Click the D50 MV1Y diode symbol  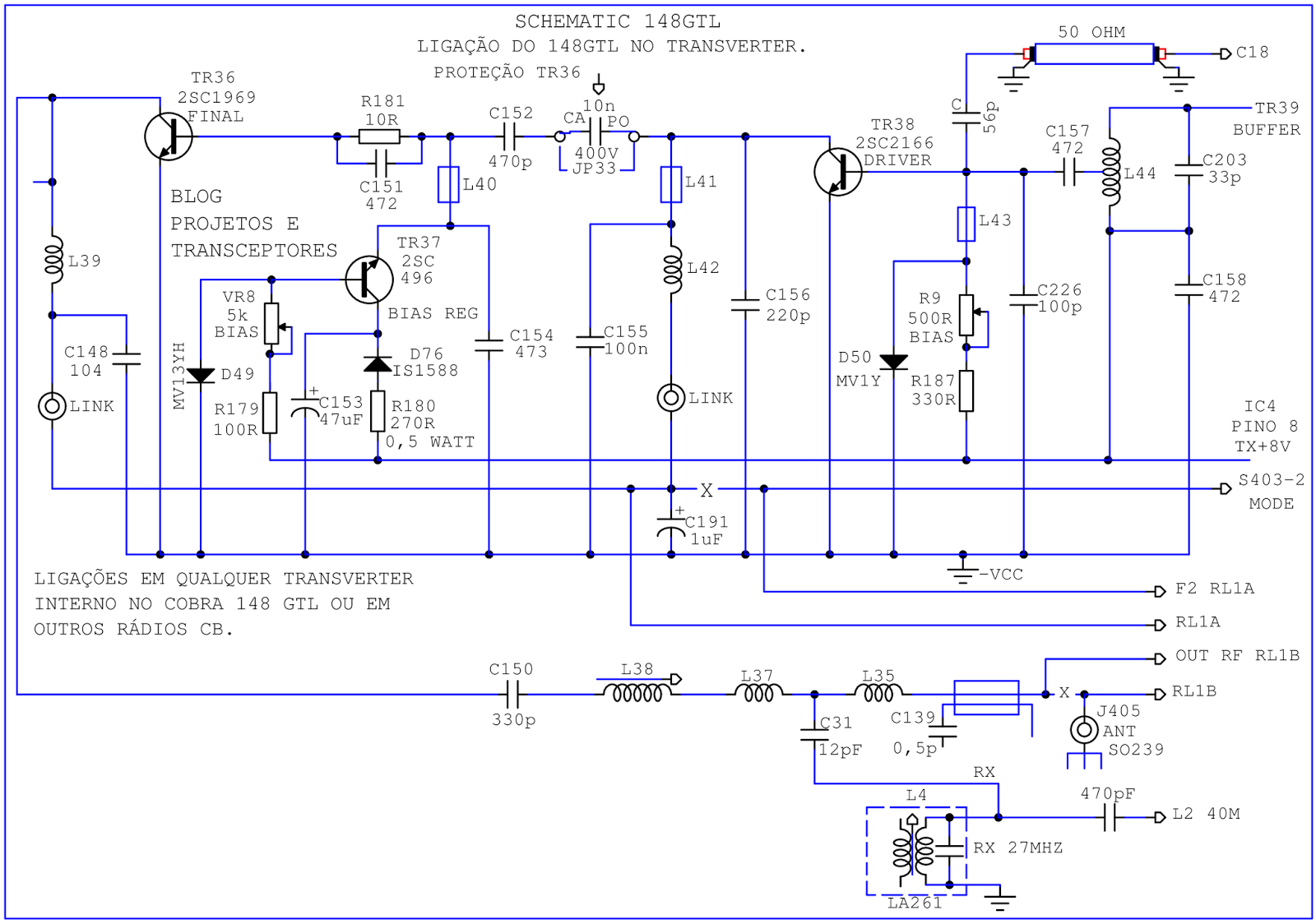coord(894,362)
